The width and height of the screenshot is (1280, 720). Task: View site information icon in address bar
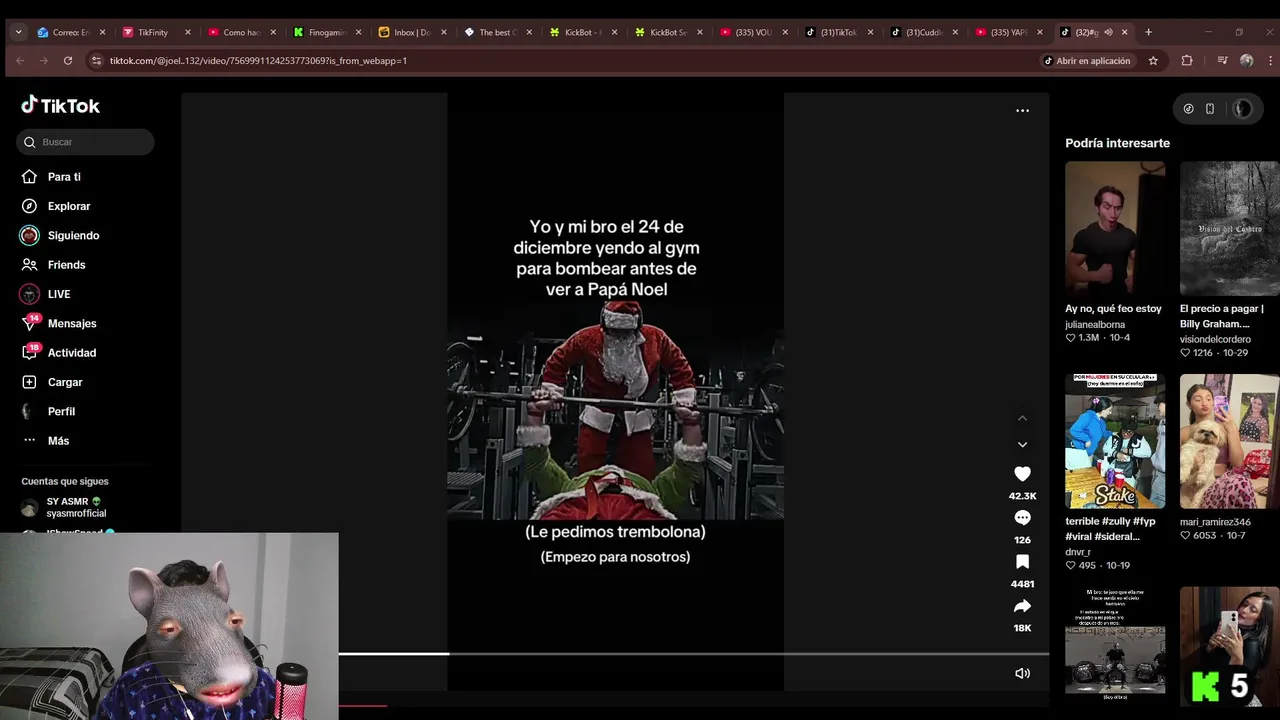[96, 60]
